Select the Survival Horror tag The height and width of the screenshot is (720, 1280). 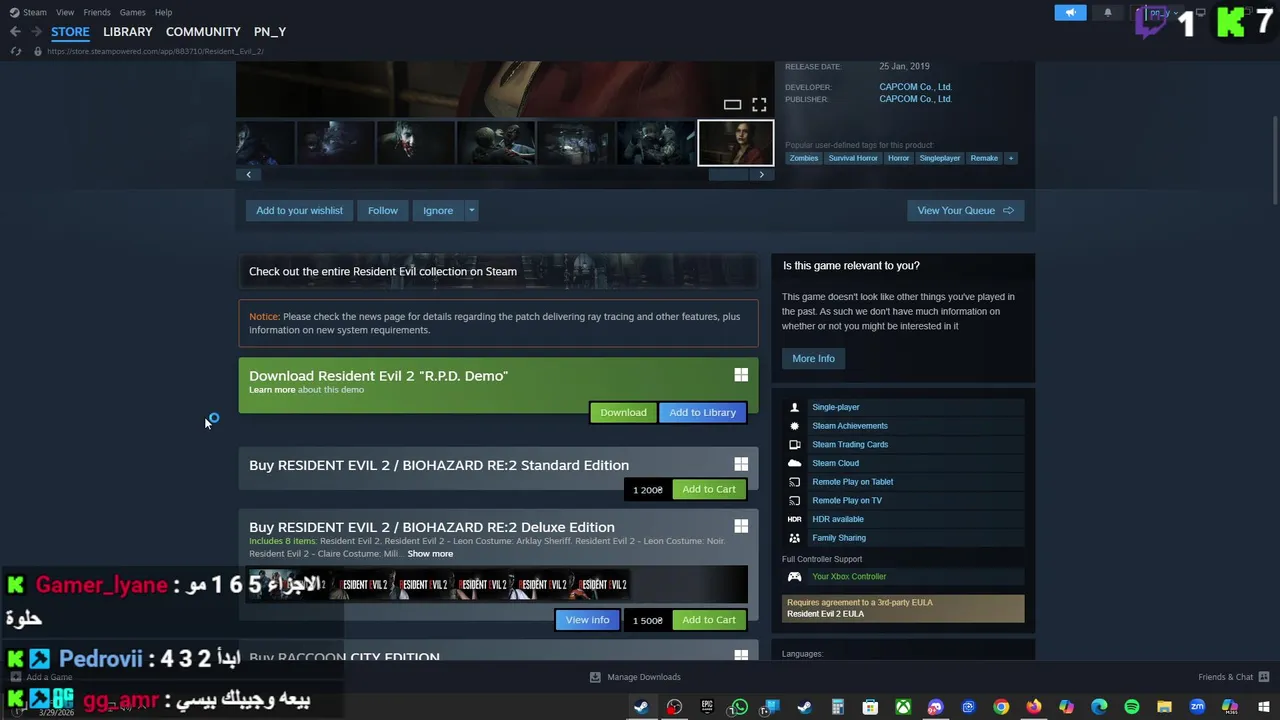point(853,158)
